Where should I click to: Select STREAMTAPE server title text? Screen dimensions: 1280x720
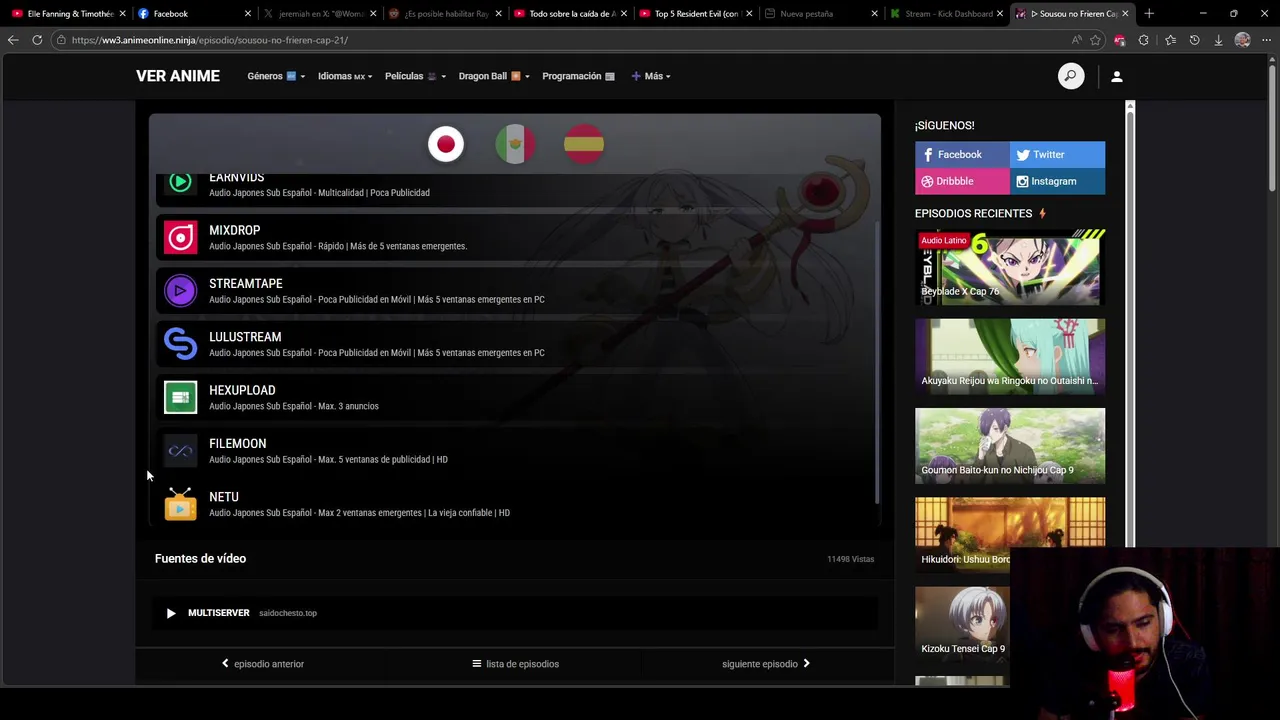[x=245, y=284]
